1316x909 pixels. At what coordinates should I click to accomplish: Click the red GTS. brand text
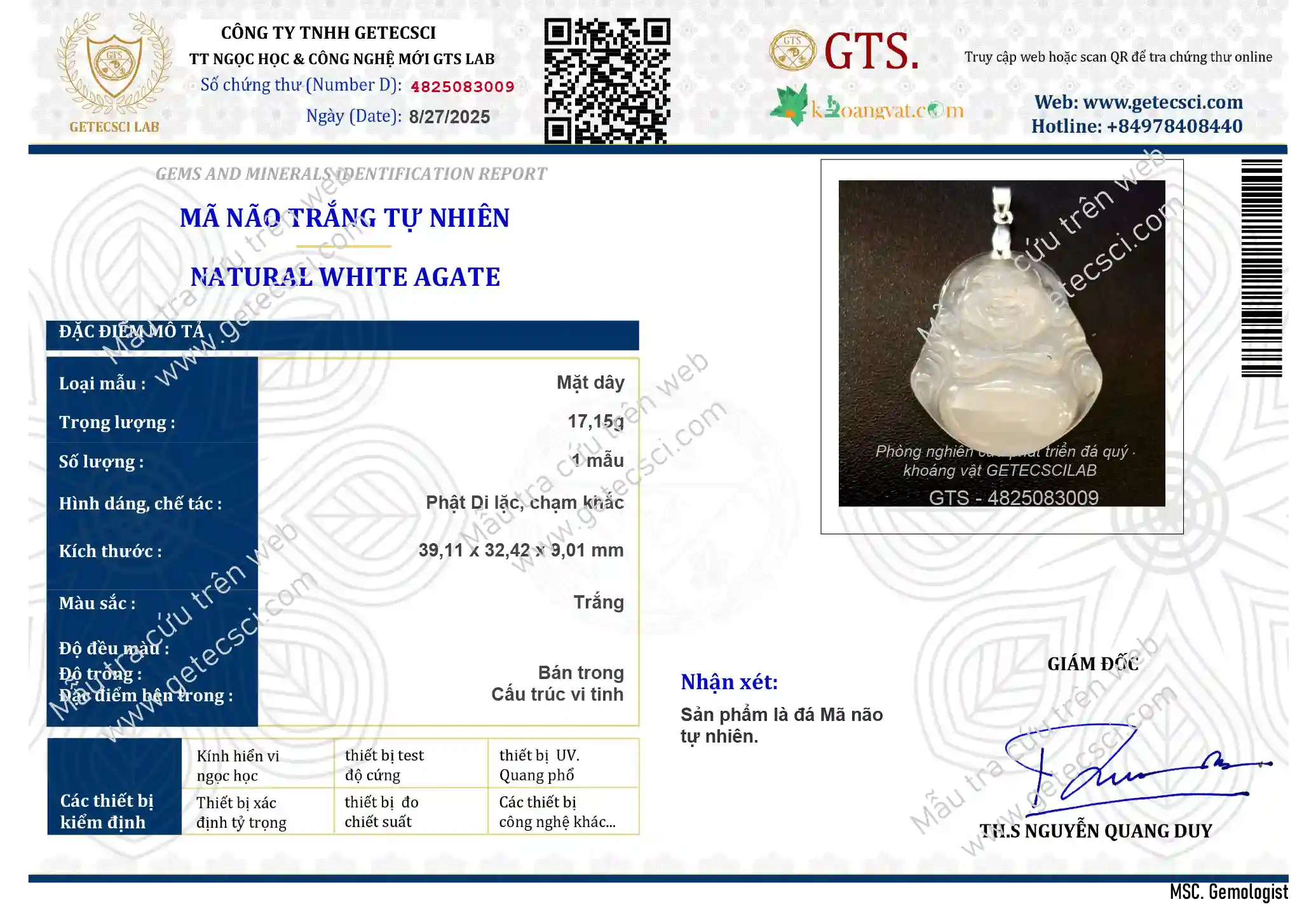point(871,51)
